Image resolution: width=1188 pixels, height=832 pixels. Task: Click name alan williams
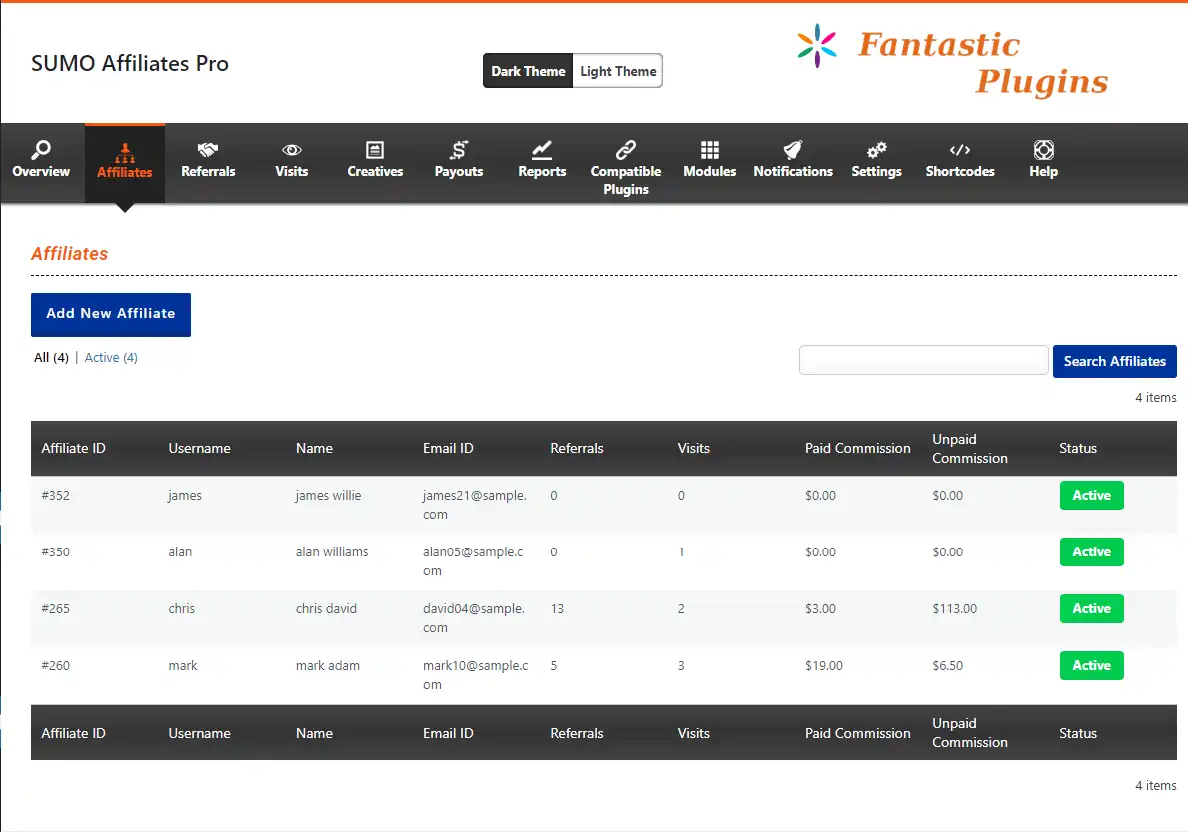(x=332, y=552)
